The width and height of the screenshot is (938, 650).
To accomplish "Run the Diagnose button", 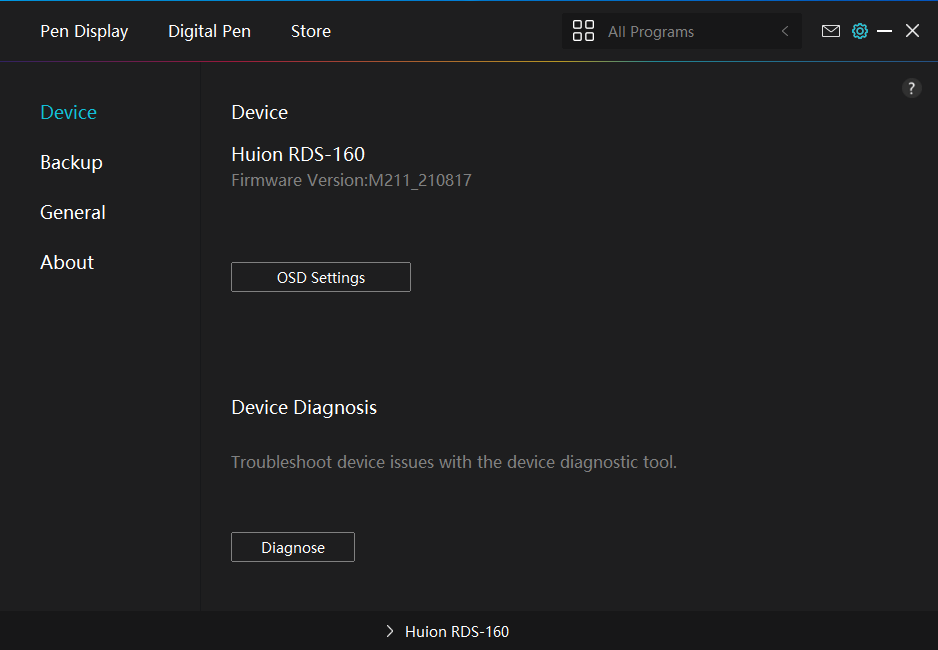I will (292, 547).
